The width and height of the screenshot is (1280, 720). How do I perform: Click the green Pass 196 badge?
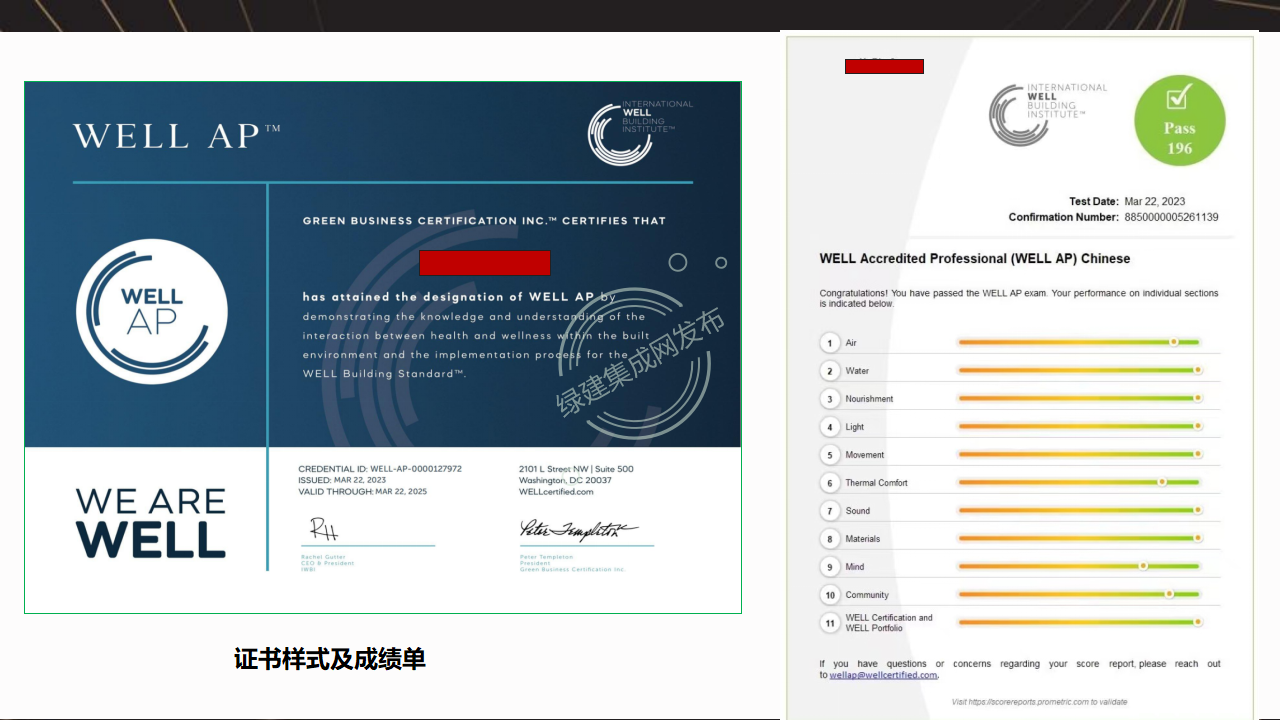(x=1180, y=121)
